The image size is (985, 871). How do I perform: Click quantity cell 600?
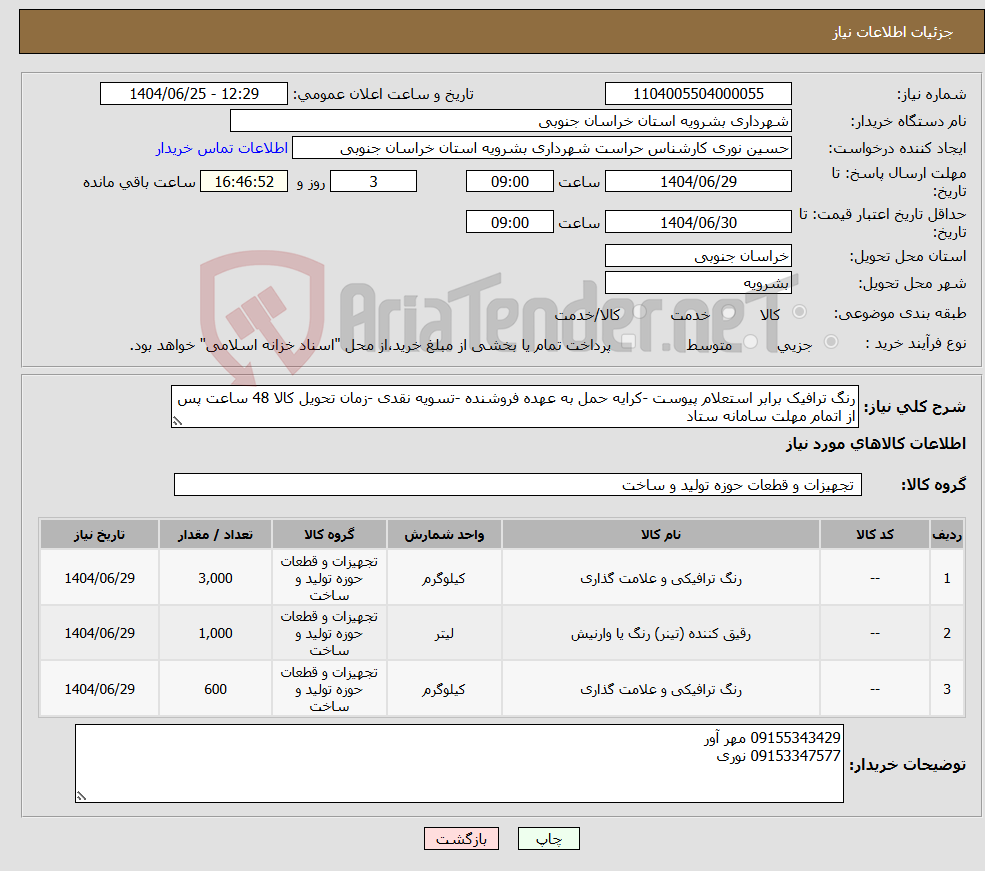[x=215, y=690]
